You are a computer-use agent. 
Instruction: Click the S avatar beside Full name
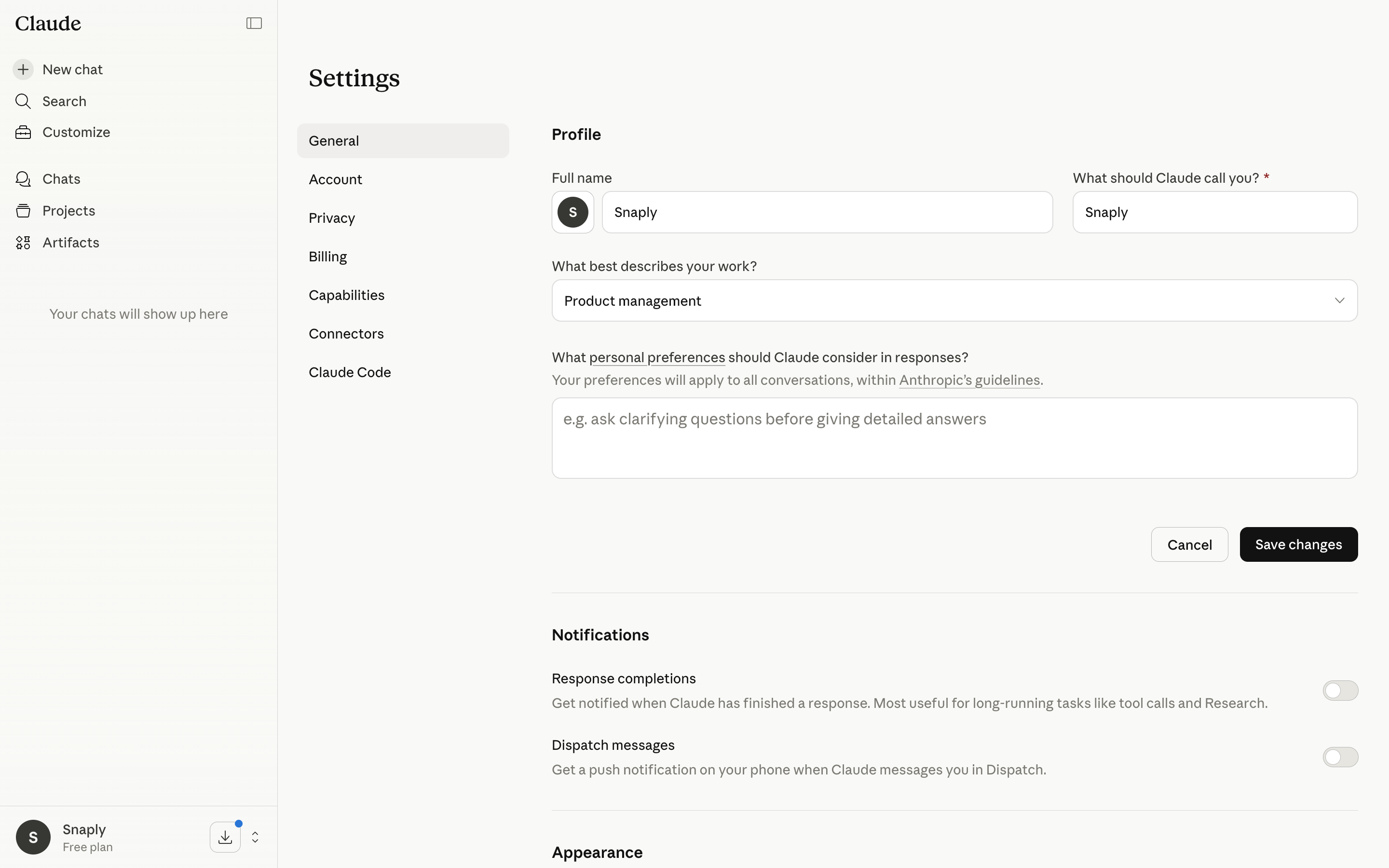[x=573, y=212]
